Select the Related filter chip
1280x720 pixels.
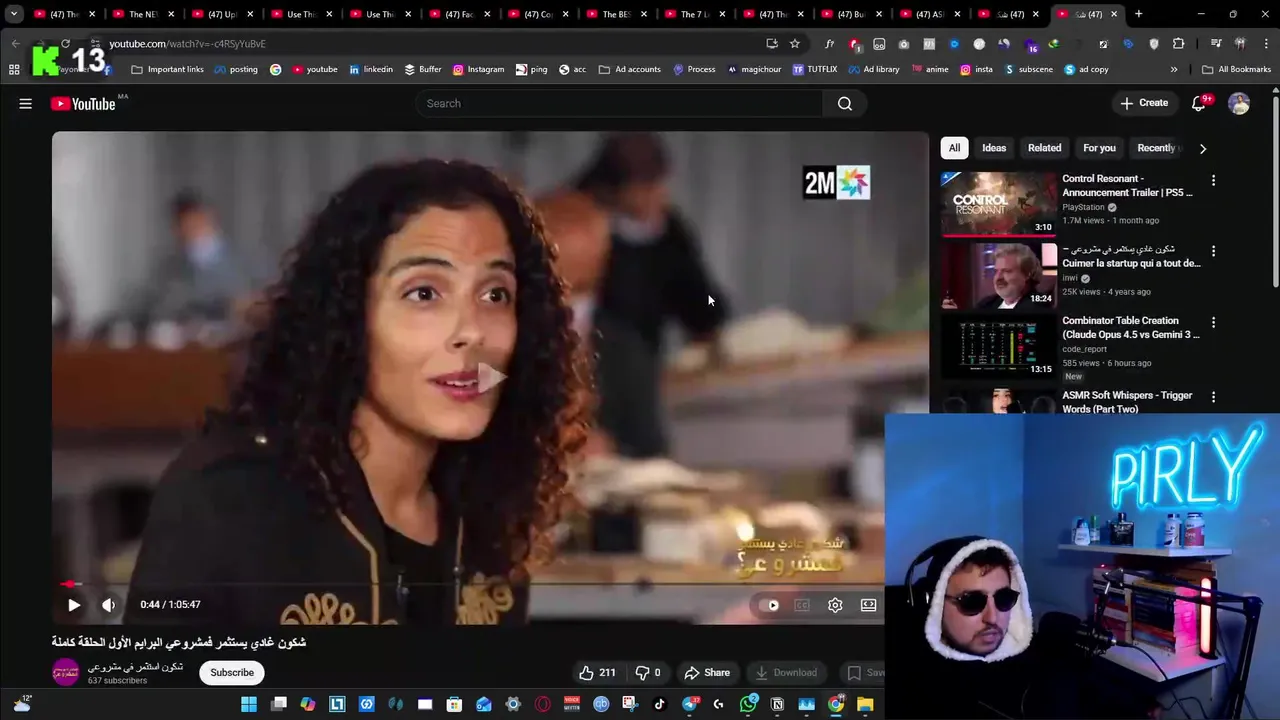[x=1045, y=148]
